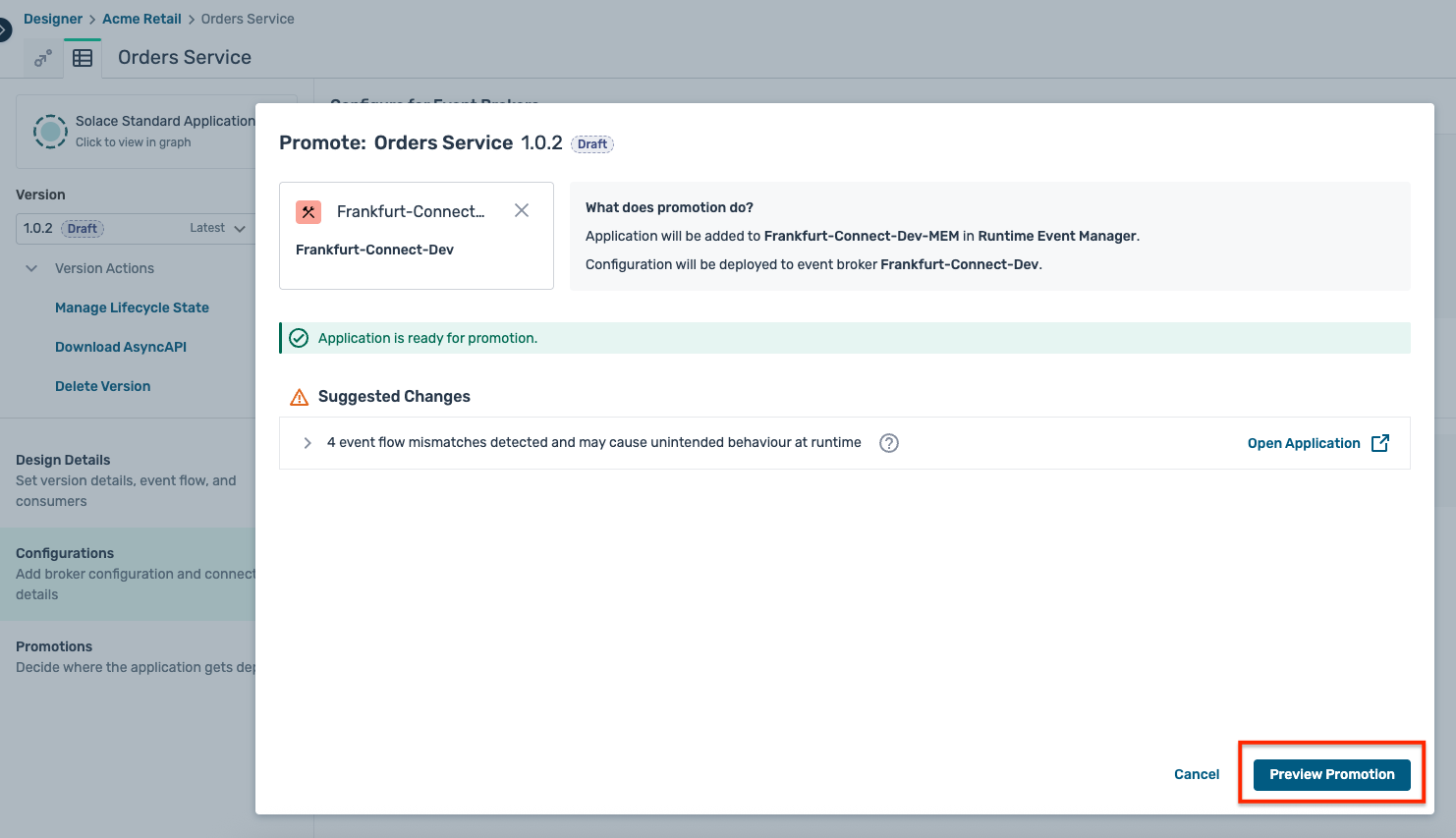Viewport: 1456px width, 838px height.
Task: Collapse the Version Actions section
Action: coord(30,267)
